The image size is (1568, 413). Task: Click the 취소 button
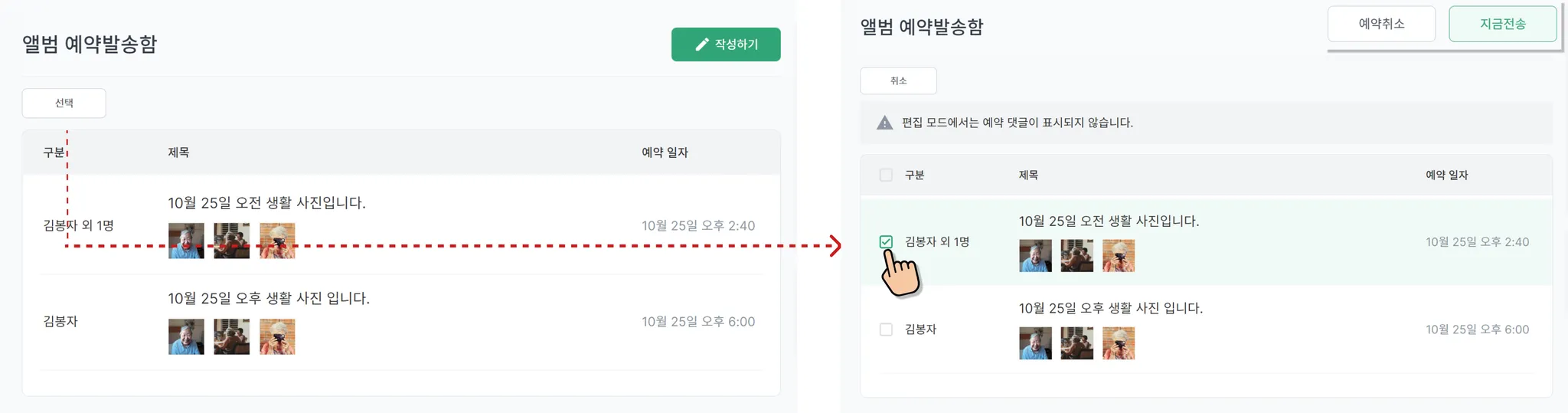898,80
